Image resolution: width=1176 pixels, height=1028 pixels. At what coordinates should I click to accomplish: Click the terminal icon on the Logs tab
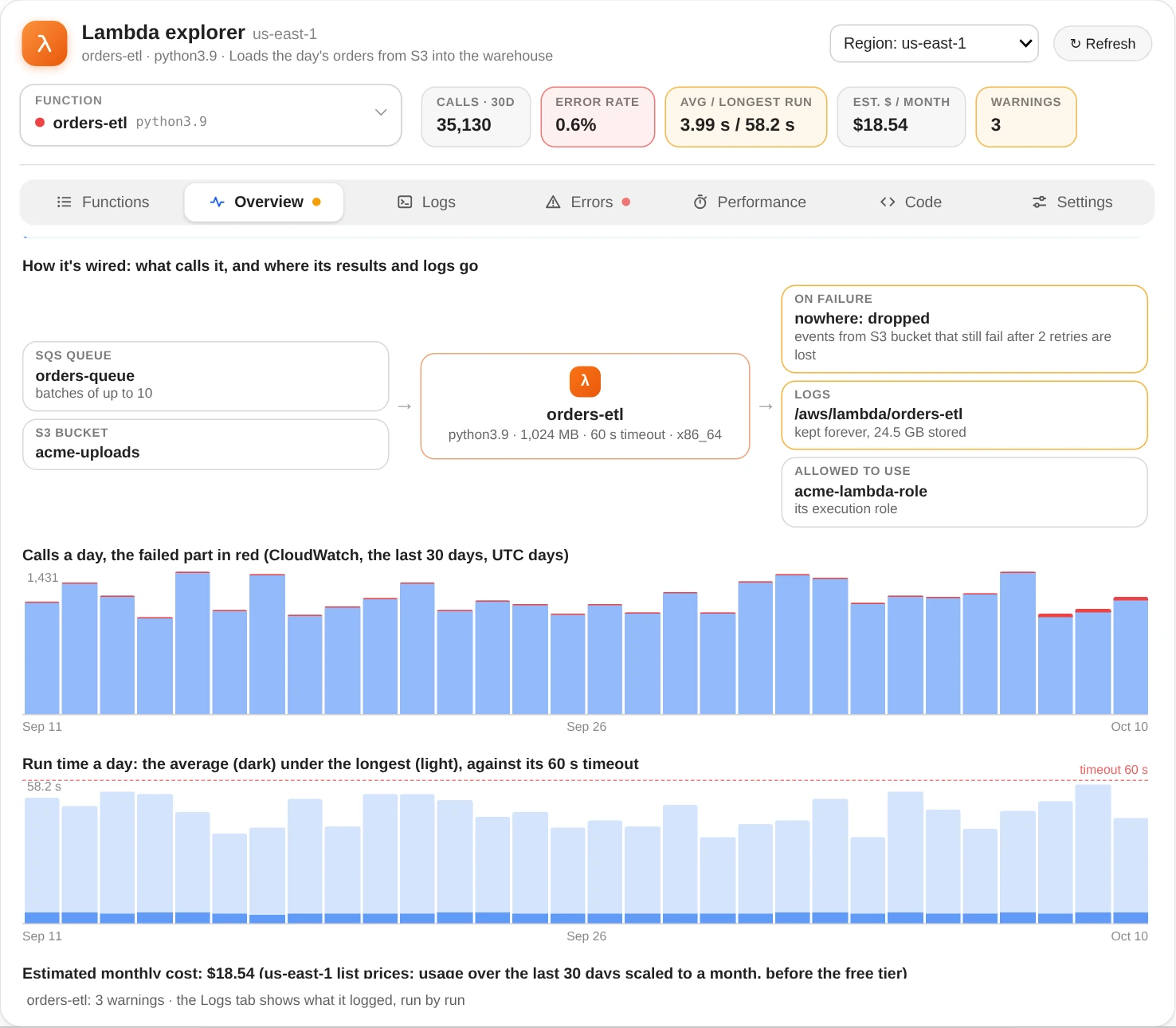point(405,202)
